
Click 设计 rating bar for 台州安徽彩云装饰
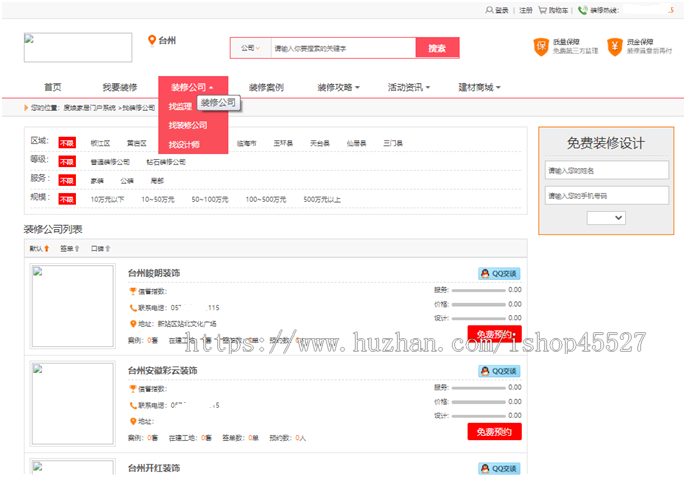point(479,416)
